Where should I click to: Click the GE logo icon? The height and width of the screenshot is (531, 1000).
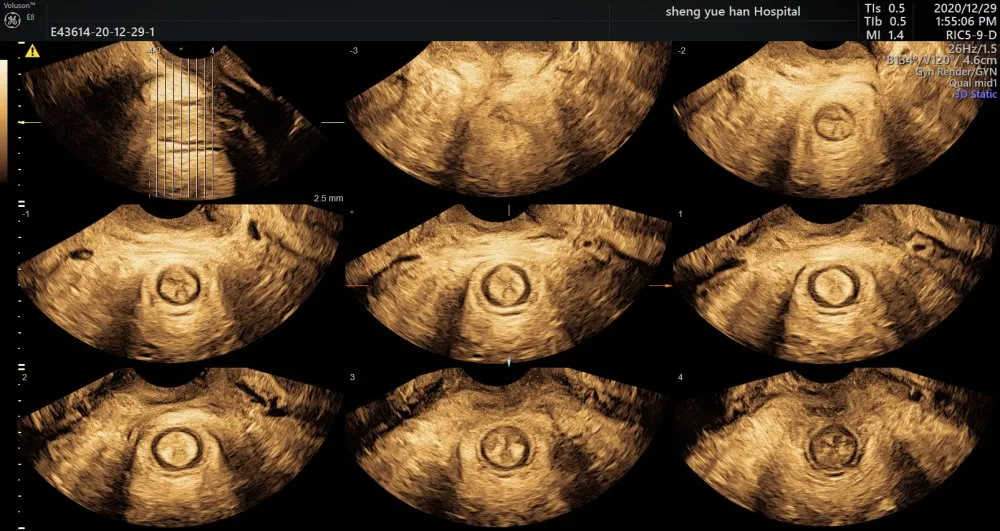coord(11,20)
